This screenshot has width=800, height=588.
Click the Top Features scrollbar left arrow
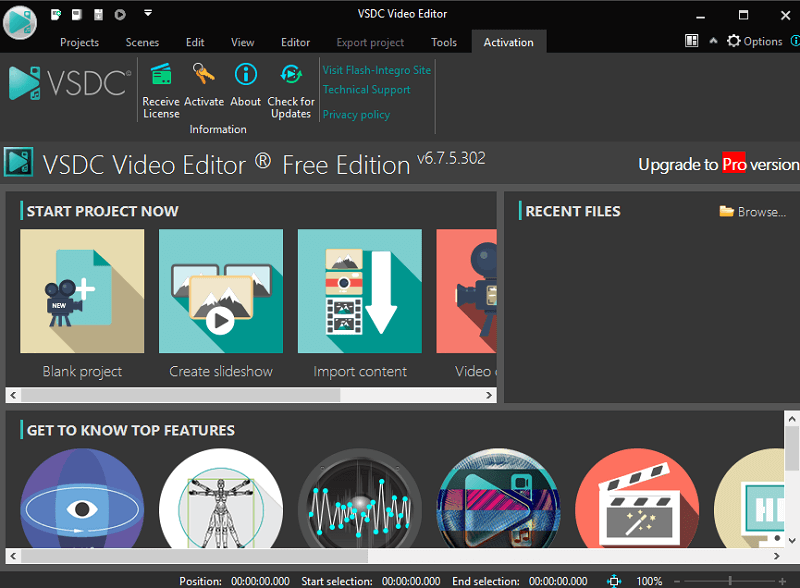point(13,556)
